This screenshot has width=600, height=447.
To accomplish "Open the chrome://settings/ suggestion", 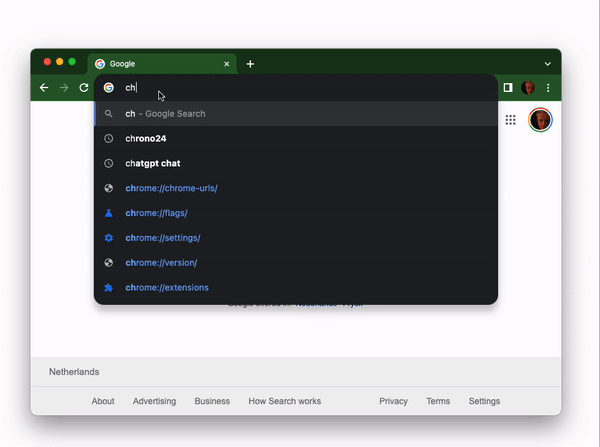I will point(296,238).
